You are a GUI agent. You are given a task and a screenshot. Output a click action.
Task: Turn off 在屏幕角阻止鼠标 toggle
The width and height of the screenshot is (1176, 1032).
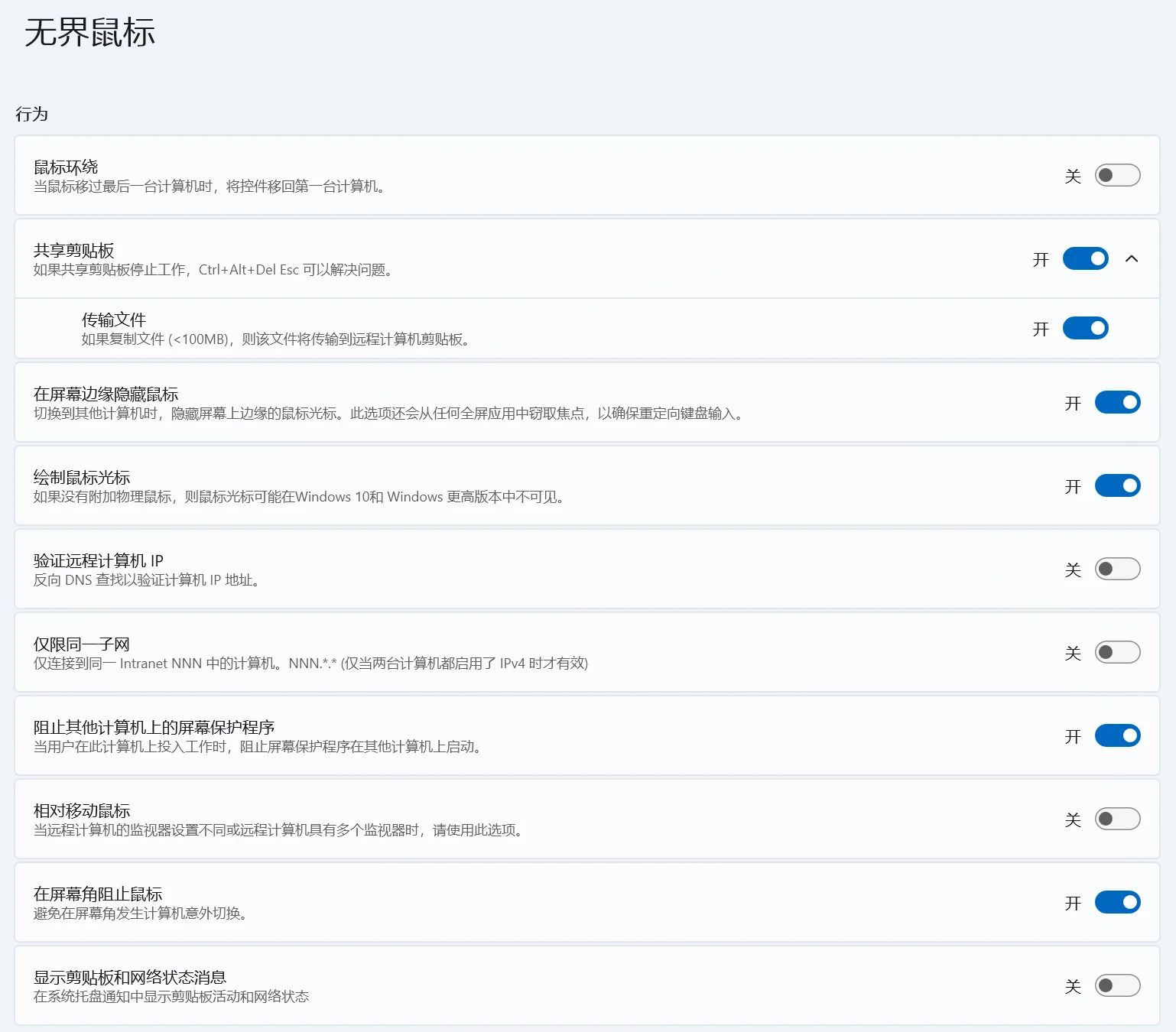1117,902
